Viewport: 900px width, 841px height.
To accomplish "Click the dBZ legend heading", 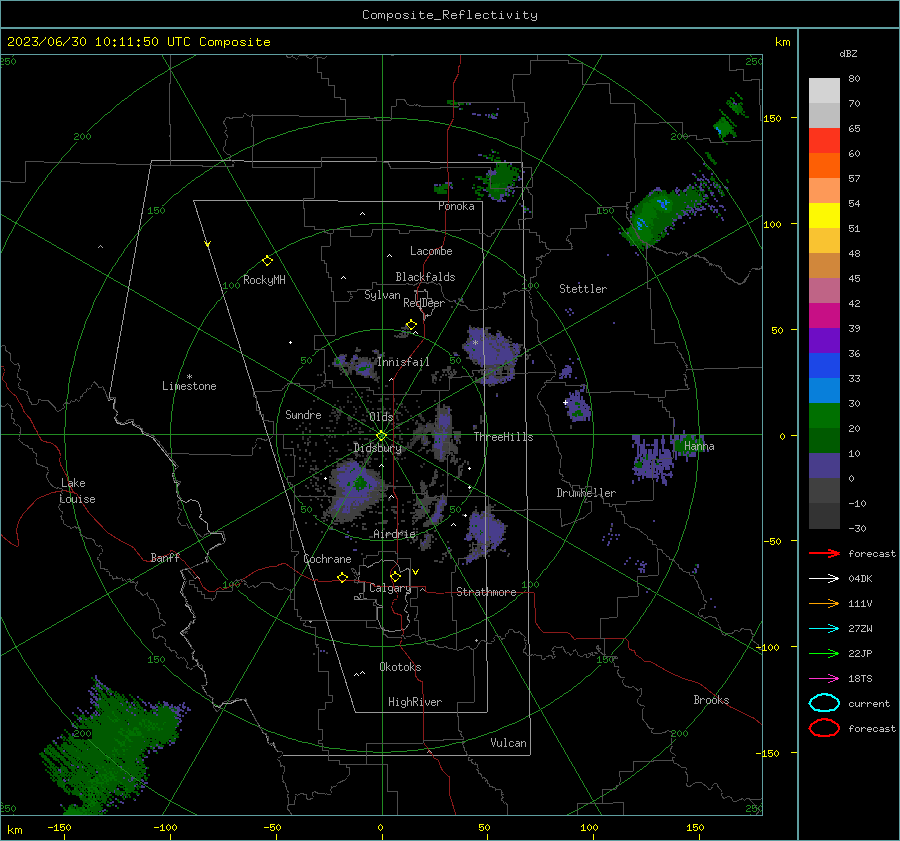I will click(x=848, y=54).
